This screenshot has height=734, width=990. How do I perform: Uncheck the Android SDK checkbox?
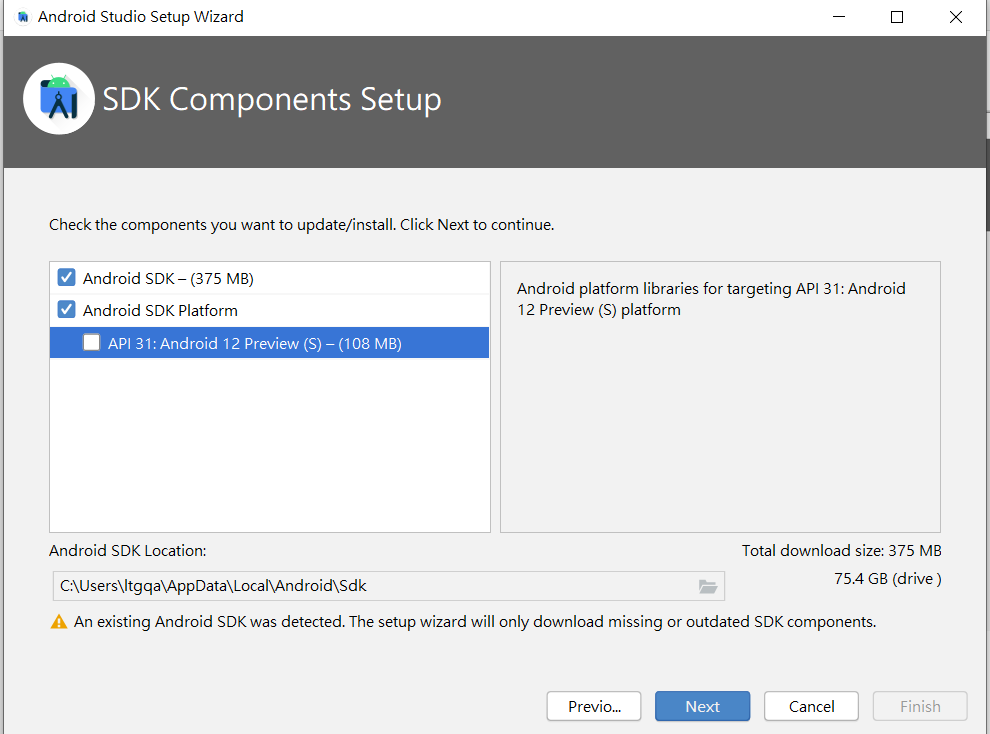(67, 278)
